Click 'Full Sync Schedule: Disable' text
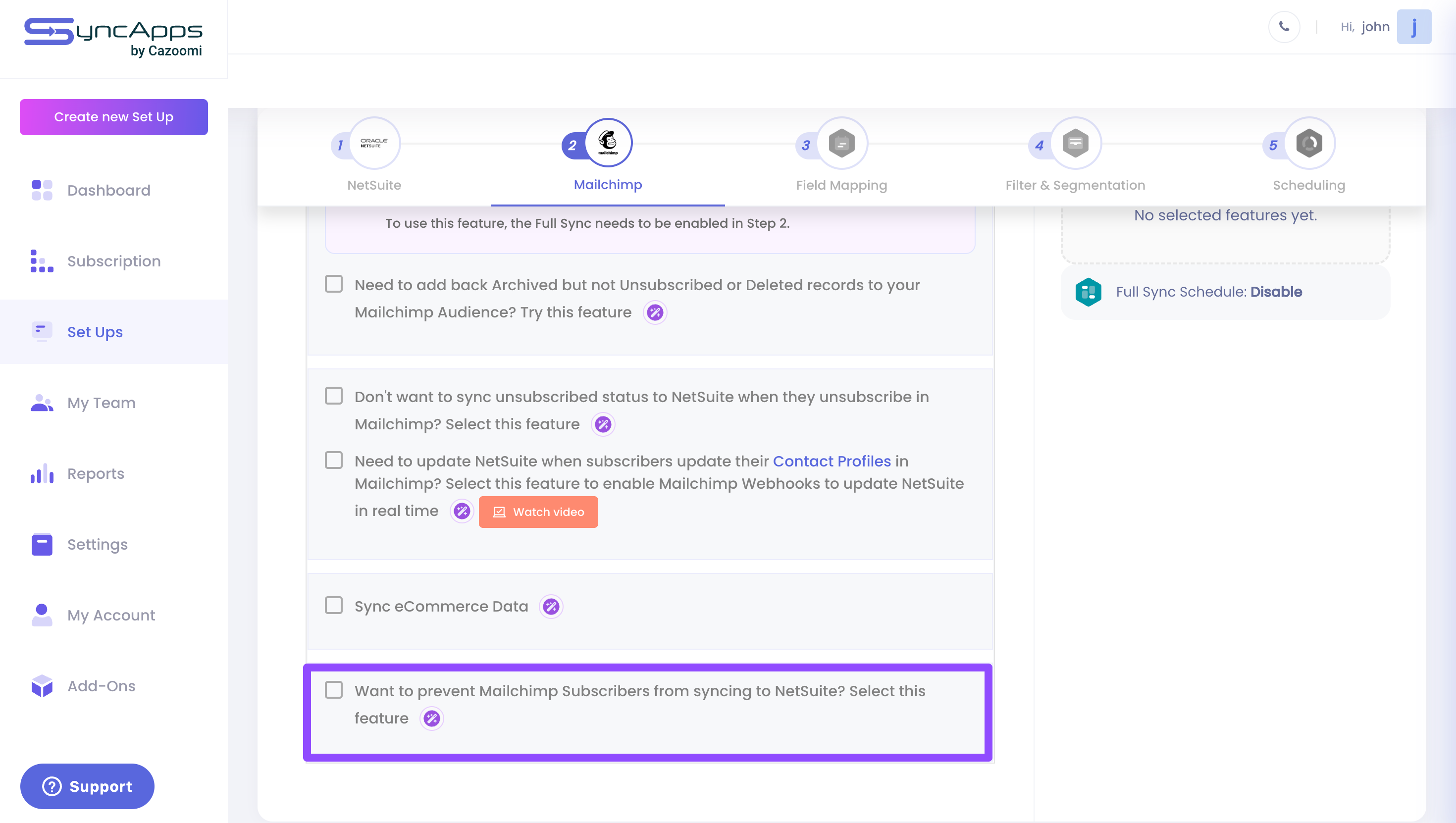The image size is (1456, 823). tap(1208, 292)
